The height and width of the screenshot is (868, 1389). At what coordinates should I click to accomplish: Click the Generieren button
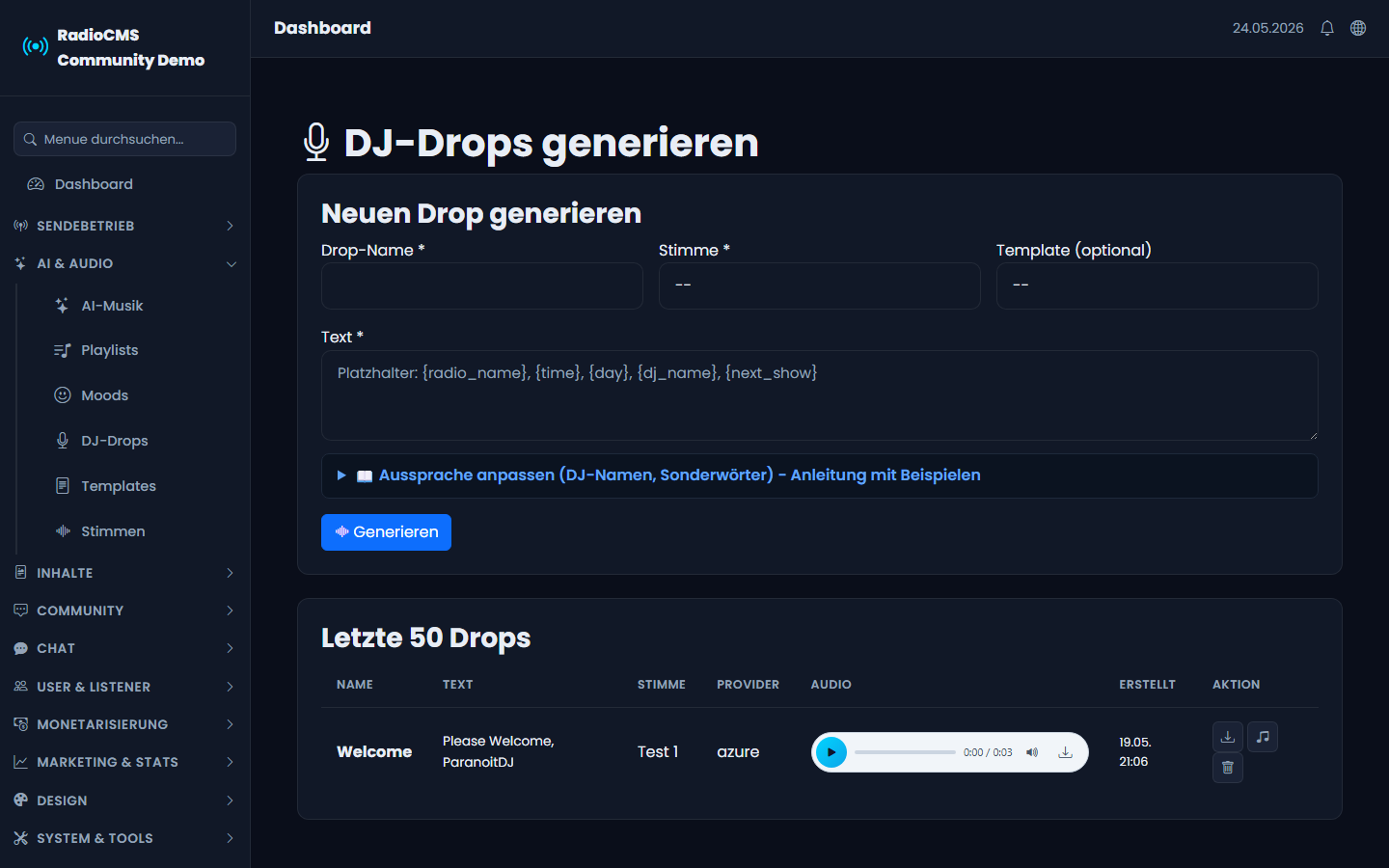click(386, 532)
